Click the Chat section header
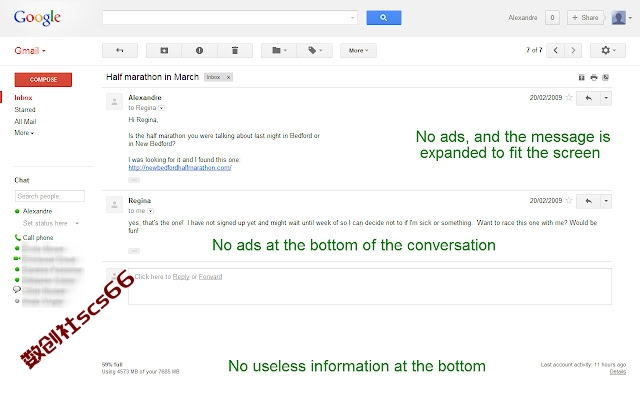Screen dimensions: 640x400 tap(22, 180)
